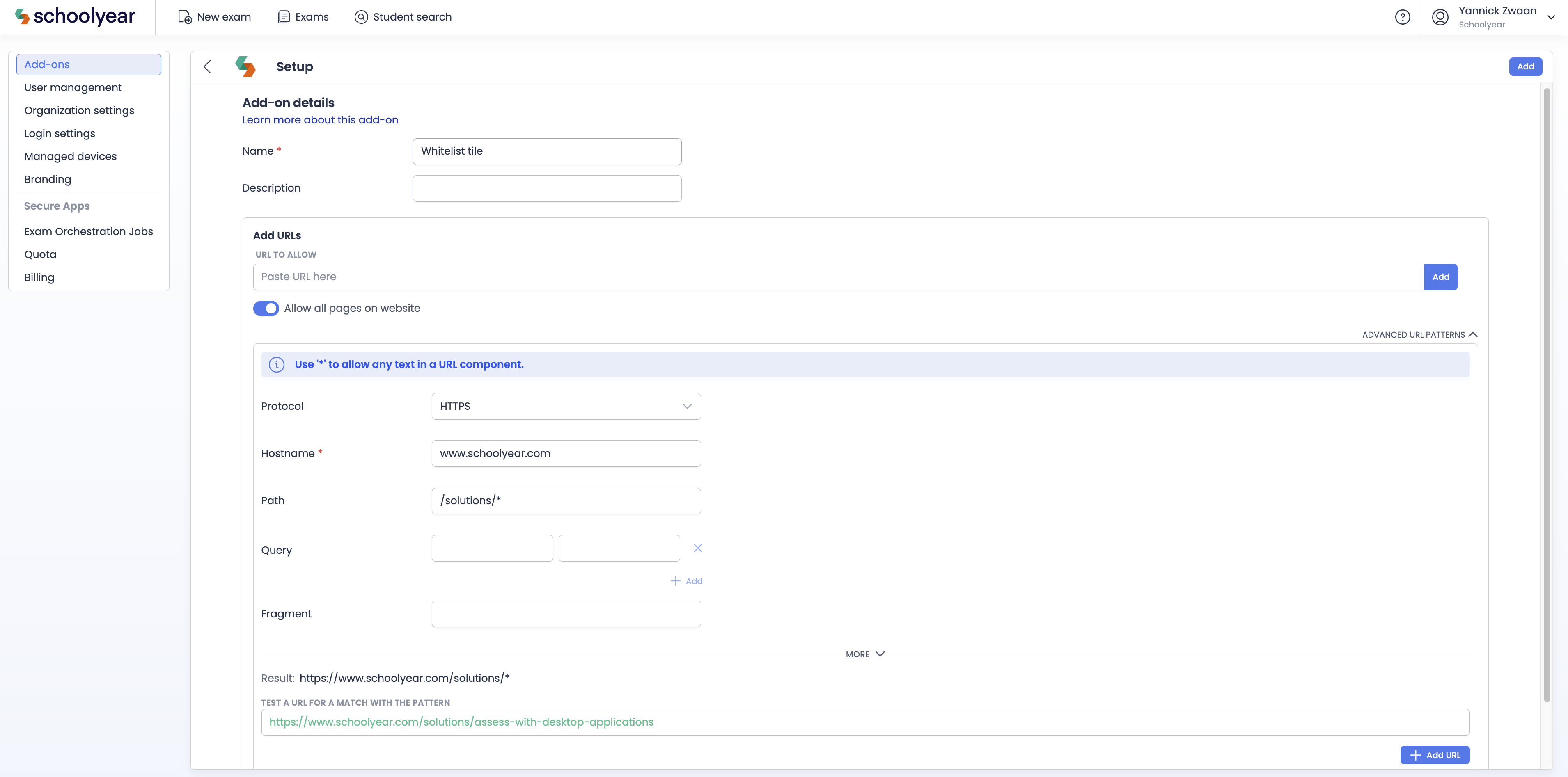
Task: Click the Secure Apps section heading
Action: pyautogui.click(x=57, y=206)
